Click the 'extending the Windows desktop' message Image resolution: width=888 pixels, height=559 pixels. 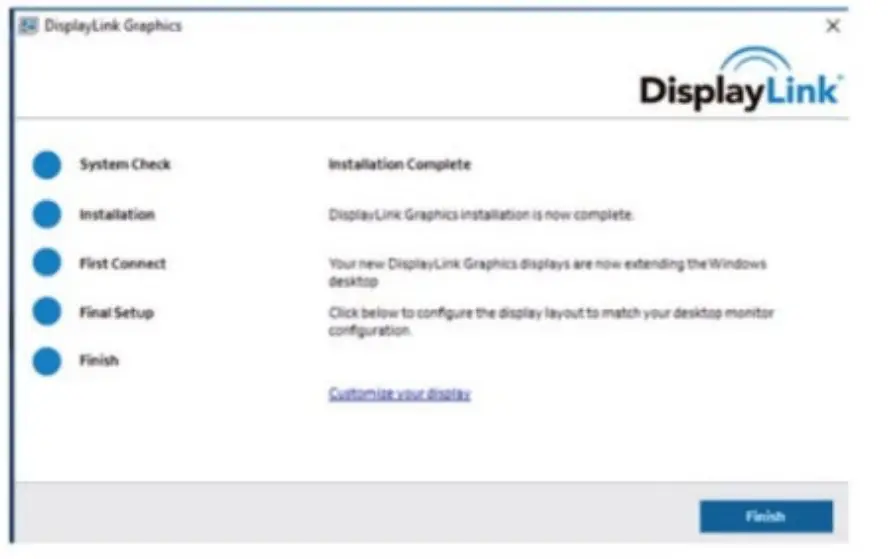(x=548, y=272)
